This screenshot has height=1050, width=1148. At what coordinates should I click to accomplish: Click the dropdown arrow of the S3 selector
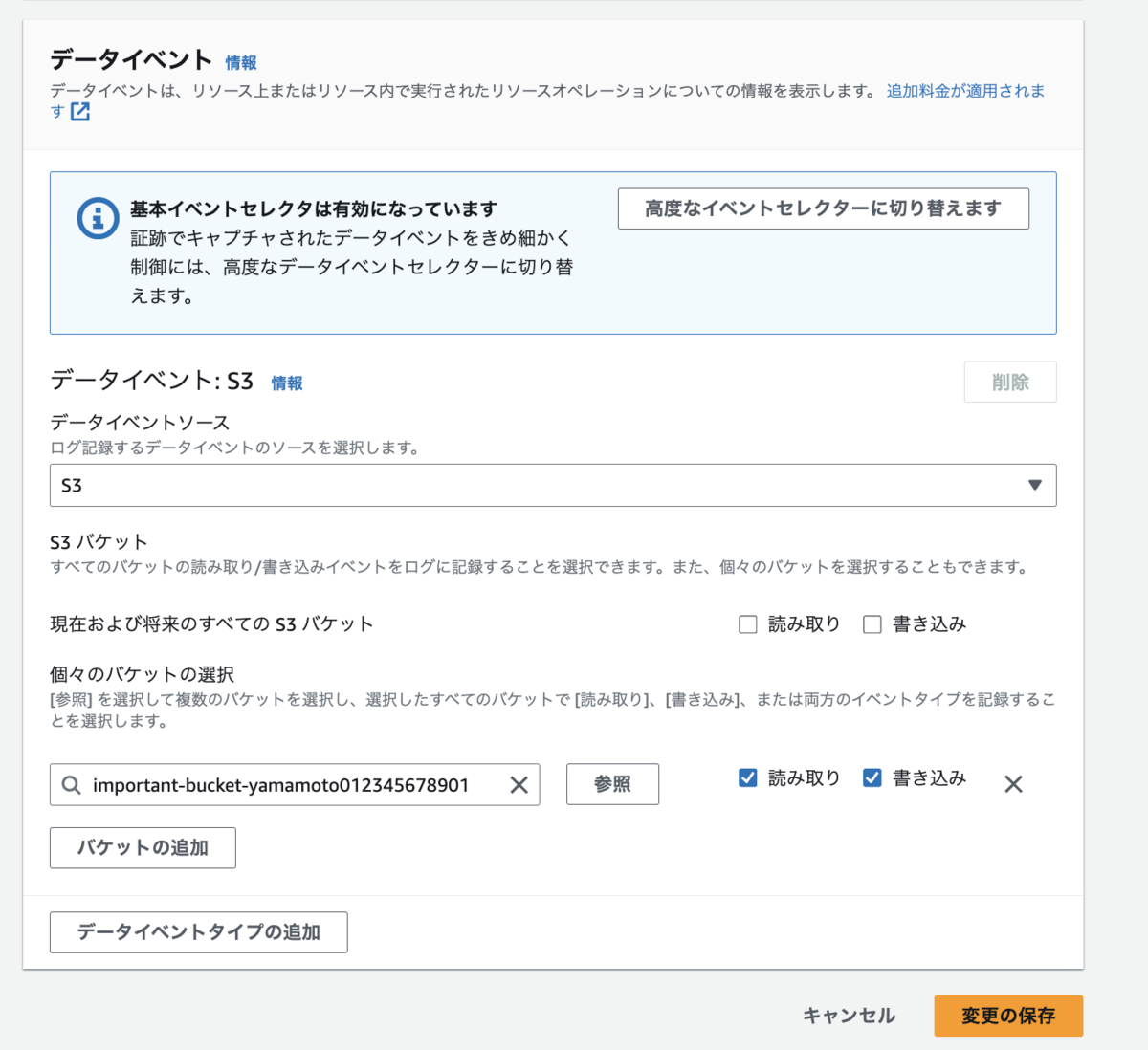pyautogui.click(x=1034, y=486)
